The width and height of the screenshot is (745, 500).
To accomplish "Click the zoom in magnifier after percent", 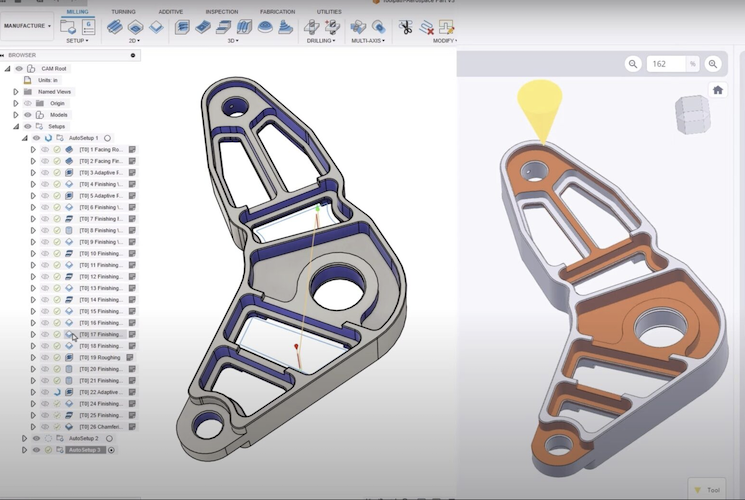I will [x=713, y=64].
